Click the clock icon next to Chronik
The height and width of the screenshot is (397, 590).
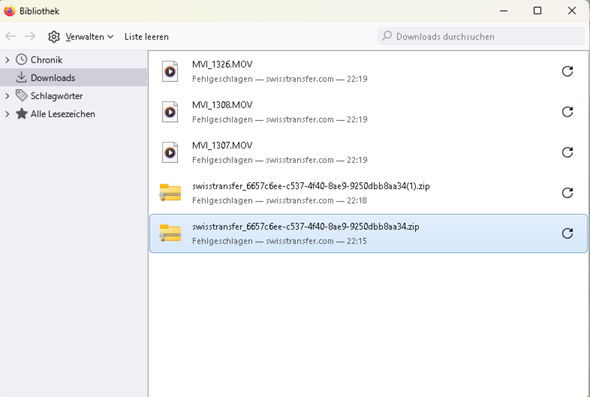[x=21, y=59]
